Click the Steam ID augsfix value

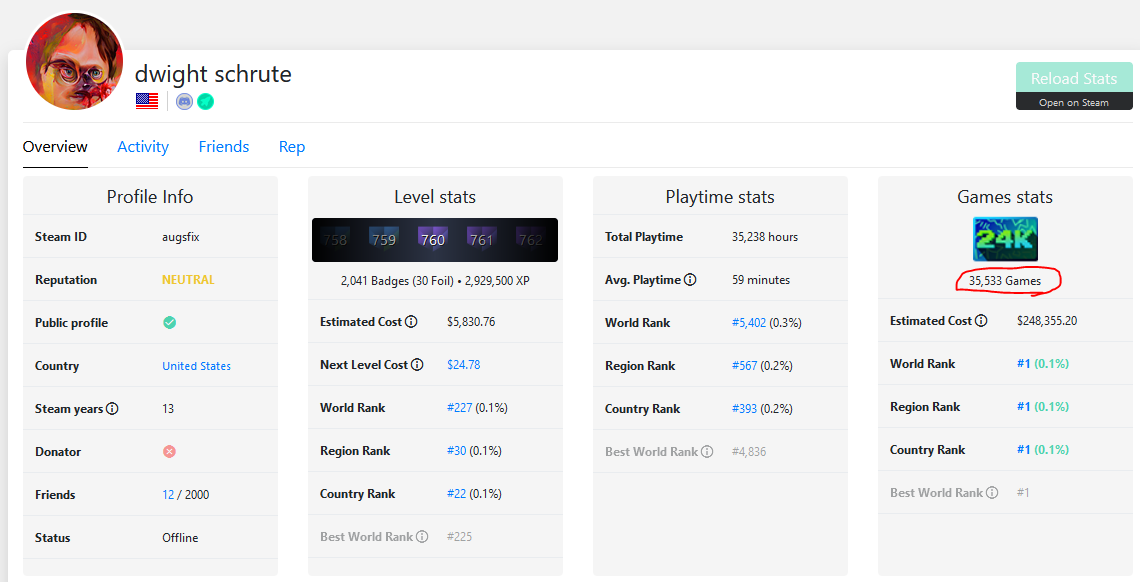180,237
